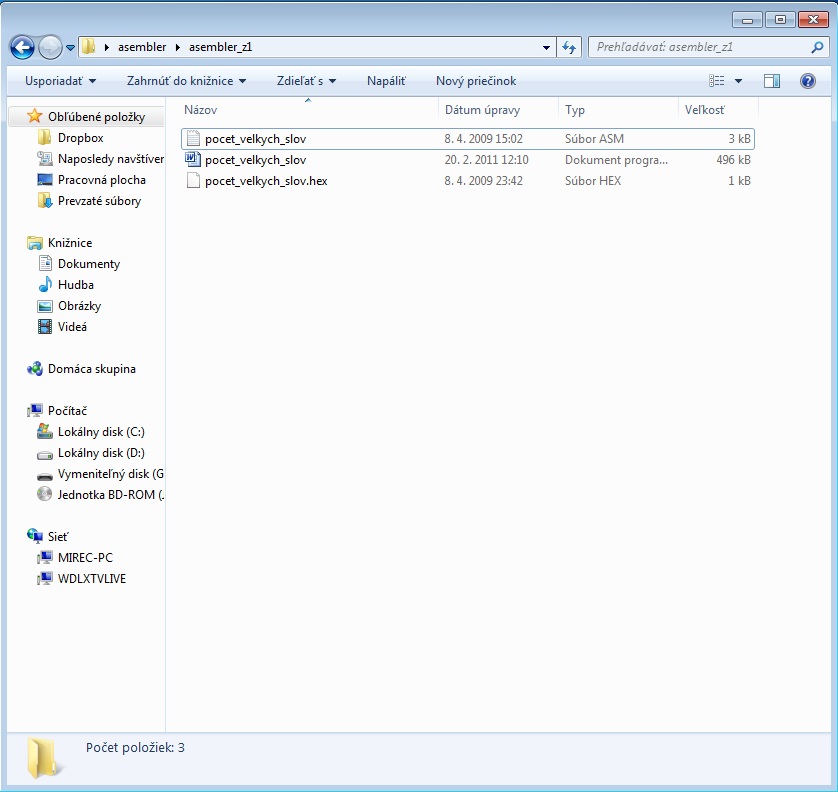This screenshot has height=792, width=838.
Task: Click type Súbor ASM
Action: click(x=594, y=139)
